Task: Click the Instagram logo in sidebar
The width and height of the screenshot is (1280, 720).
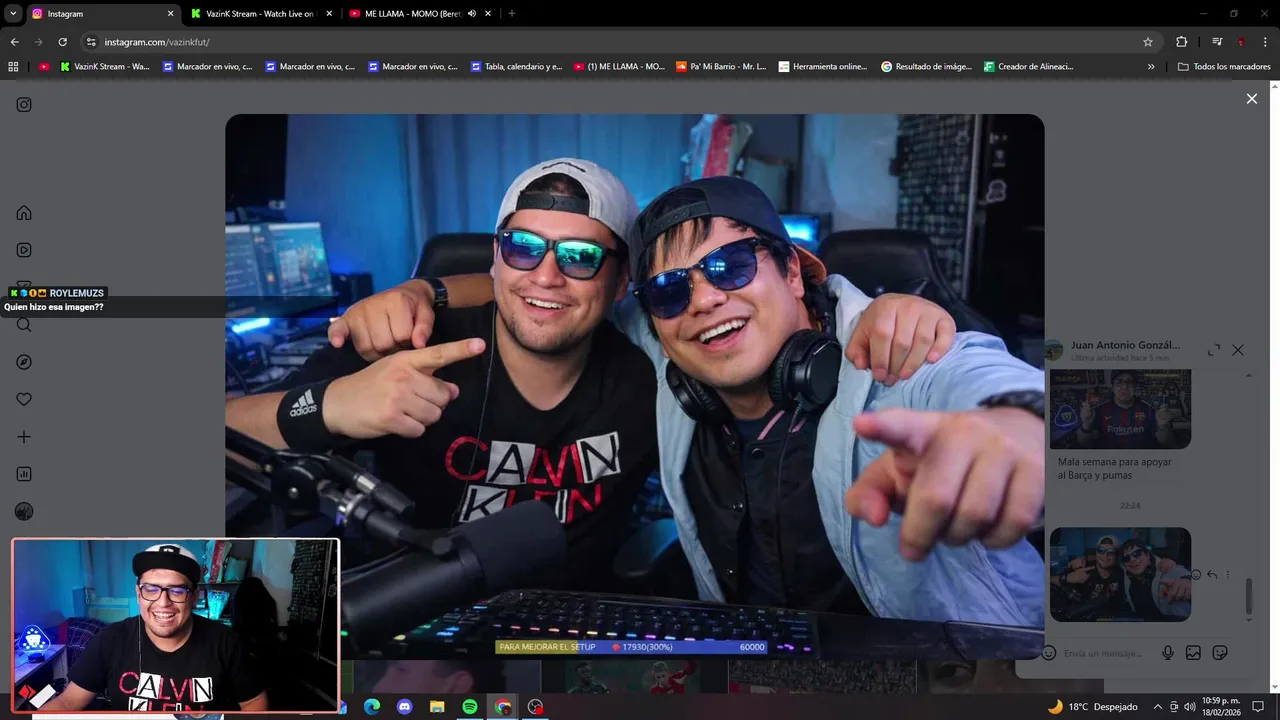Action: [x=24, y=104]
